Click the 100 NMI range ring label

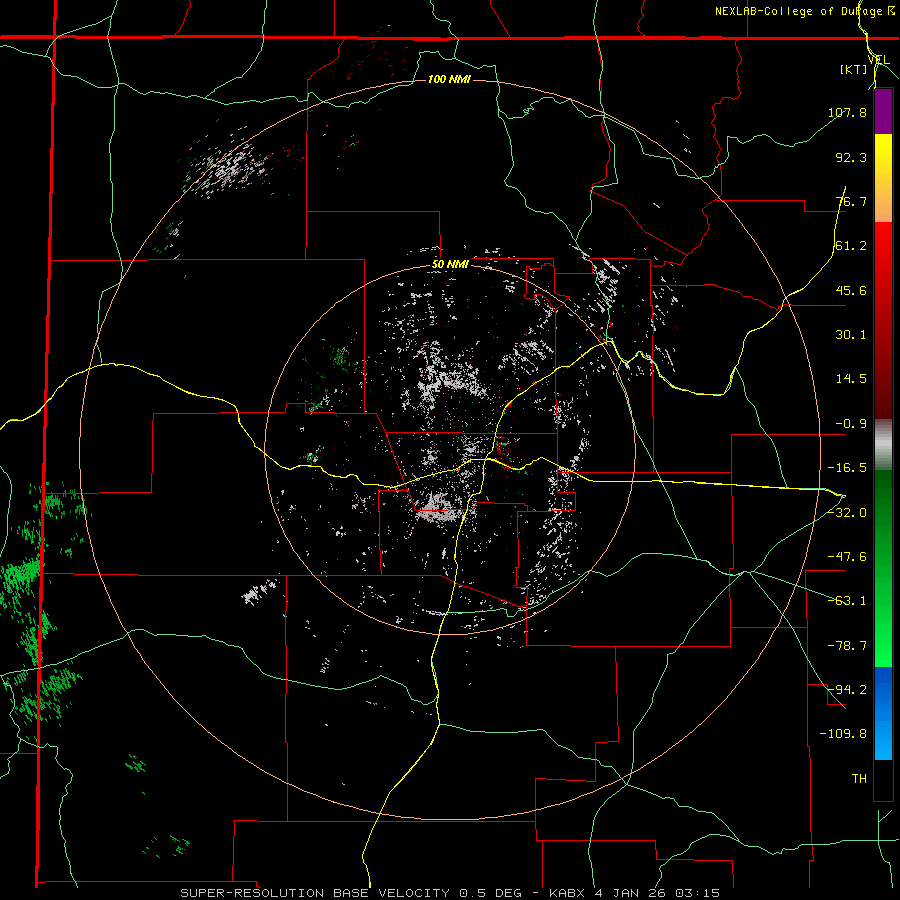pos(449,79)
